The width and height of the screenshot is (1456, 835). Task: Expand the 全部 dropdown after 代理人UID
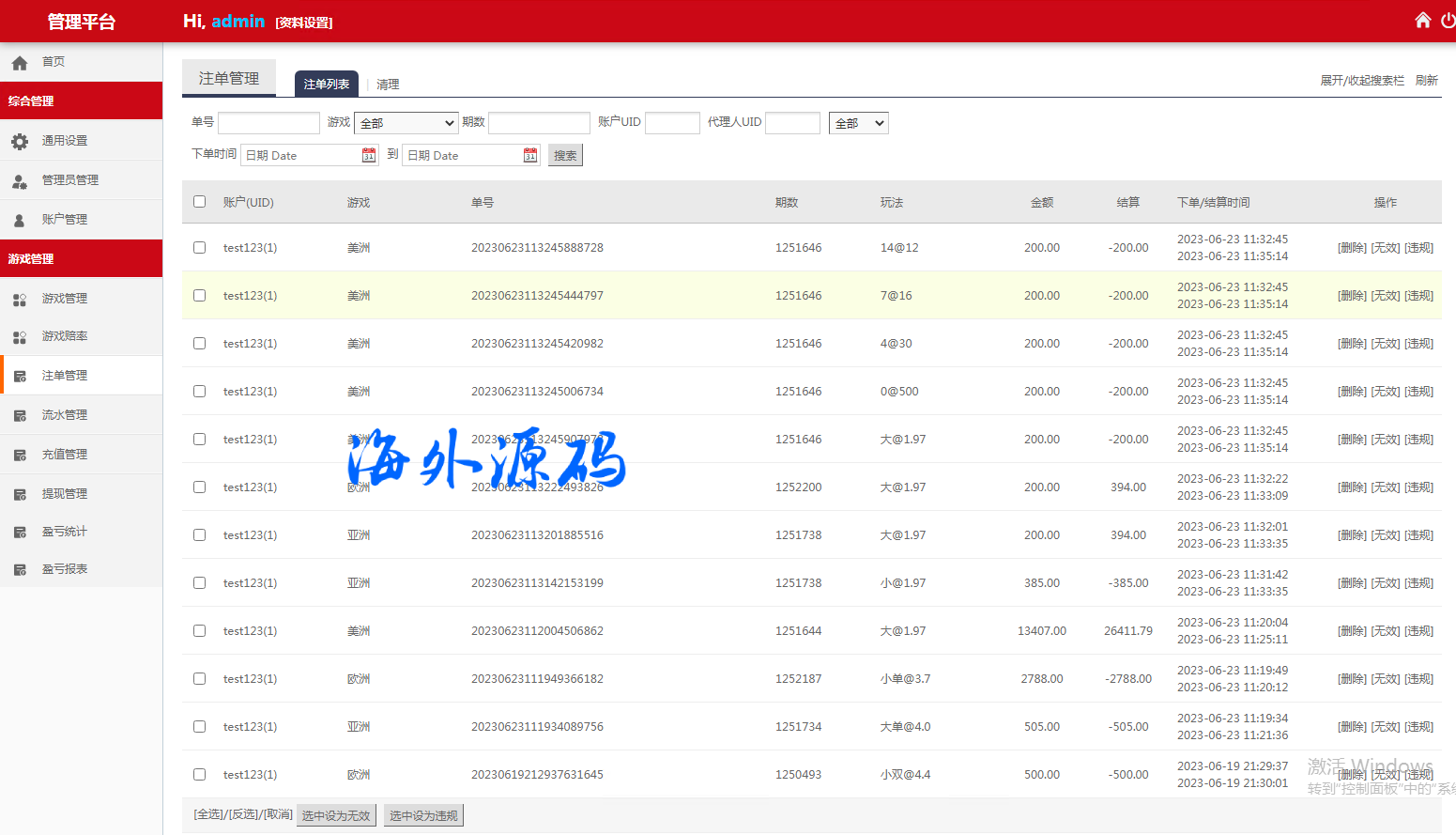click(x=858, y=123)
